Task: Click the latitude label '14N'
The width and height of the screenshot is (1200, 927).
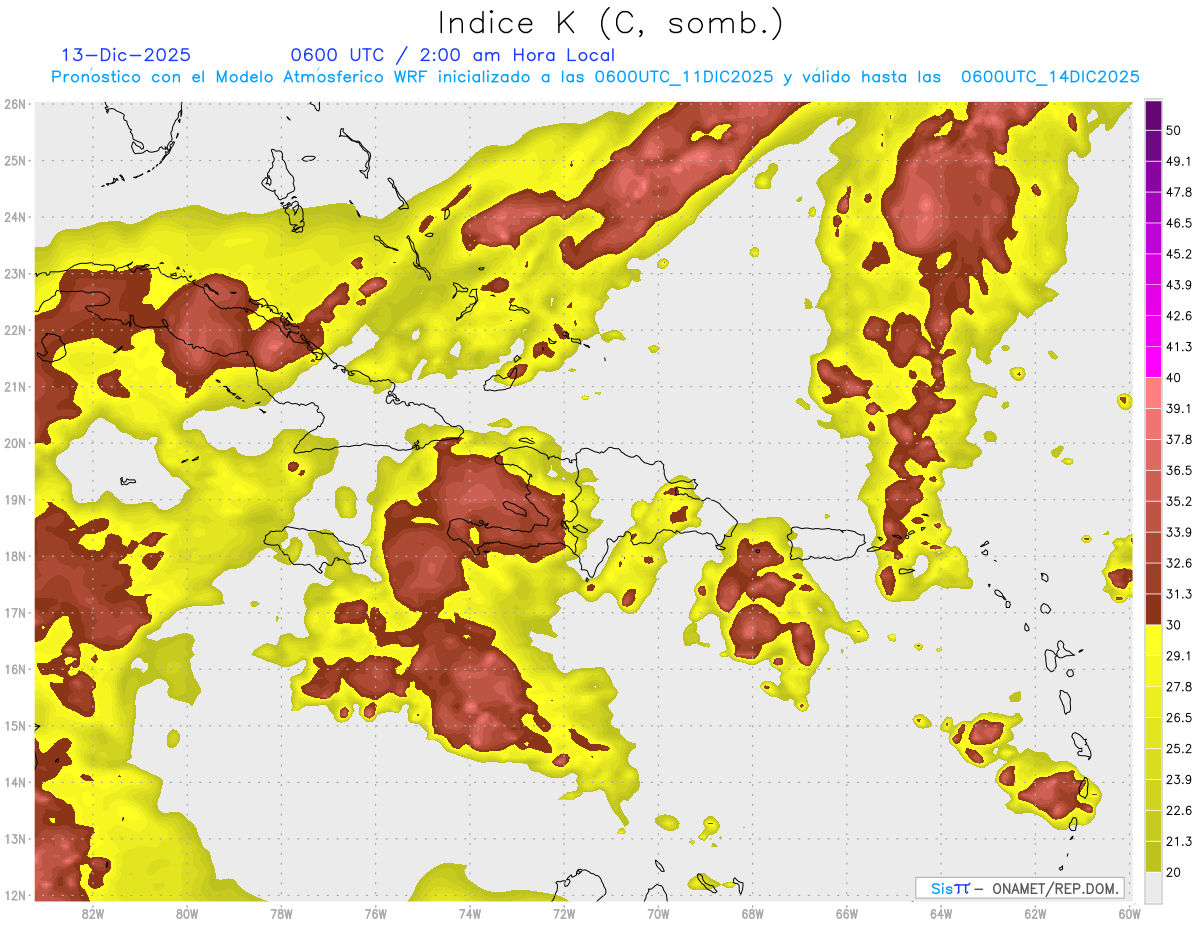Action: click(x=15, y=782)
